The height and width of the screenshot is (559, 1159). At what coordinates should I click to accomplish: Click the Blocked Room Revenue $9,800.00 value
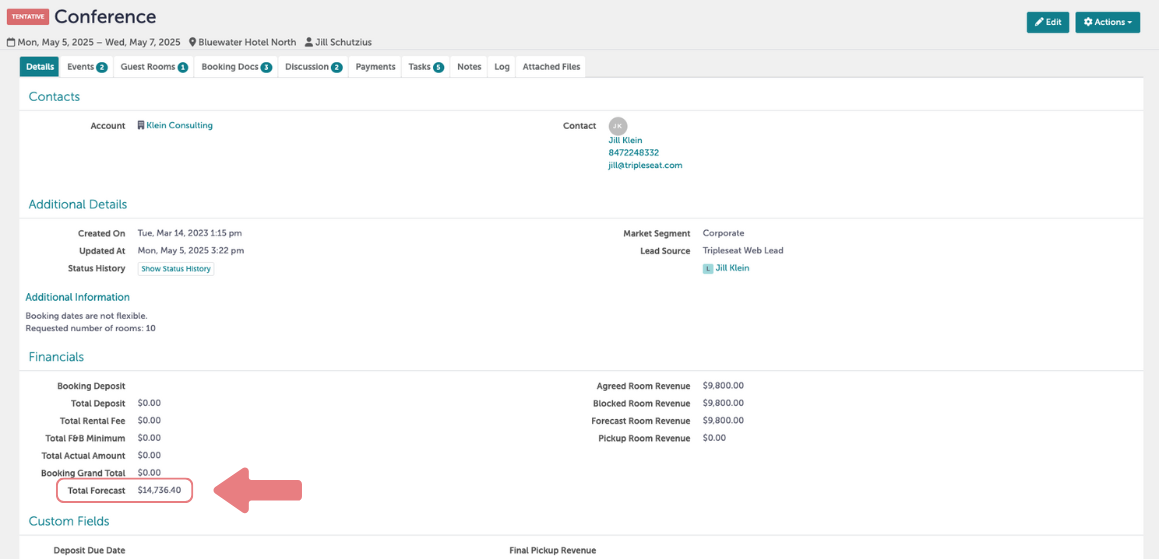click(x=723, y=403)
